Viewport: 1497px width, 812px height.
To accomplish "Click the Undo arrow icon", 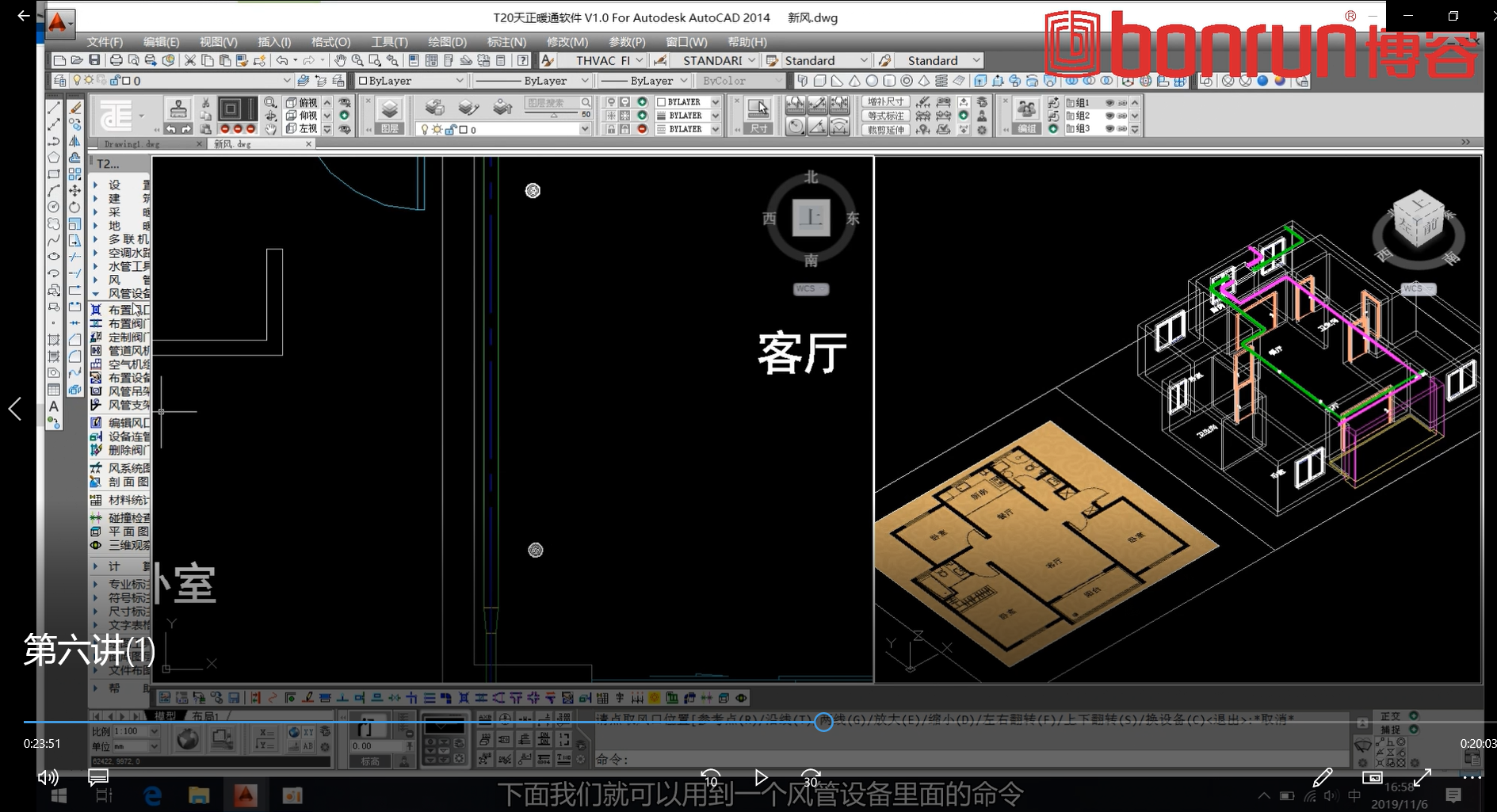I will 282,60.
